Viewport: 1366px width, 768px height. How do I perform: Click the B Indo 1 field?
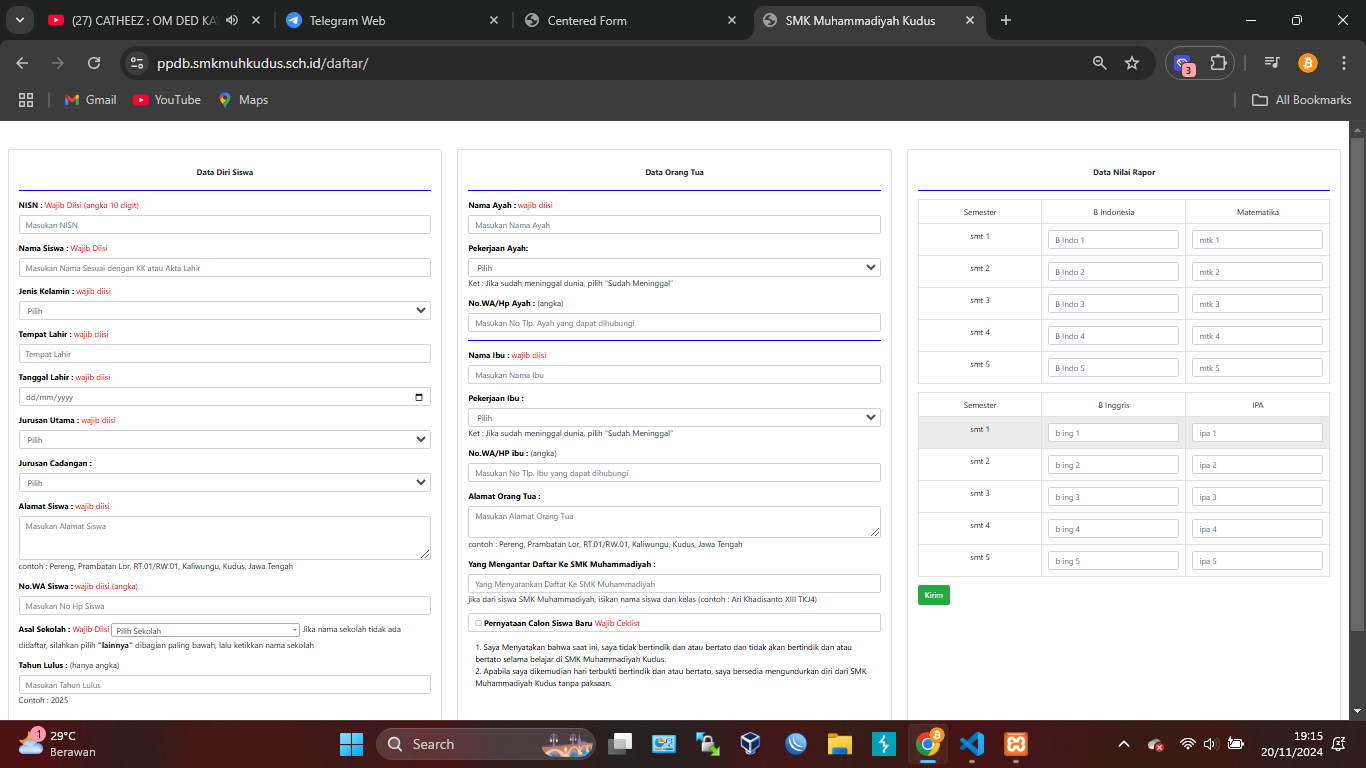coord(1113,240)
